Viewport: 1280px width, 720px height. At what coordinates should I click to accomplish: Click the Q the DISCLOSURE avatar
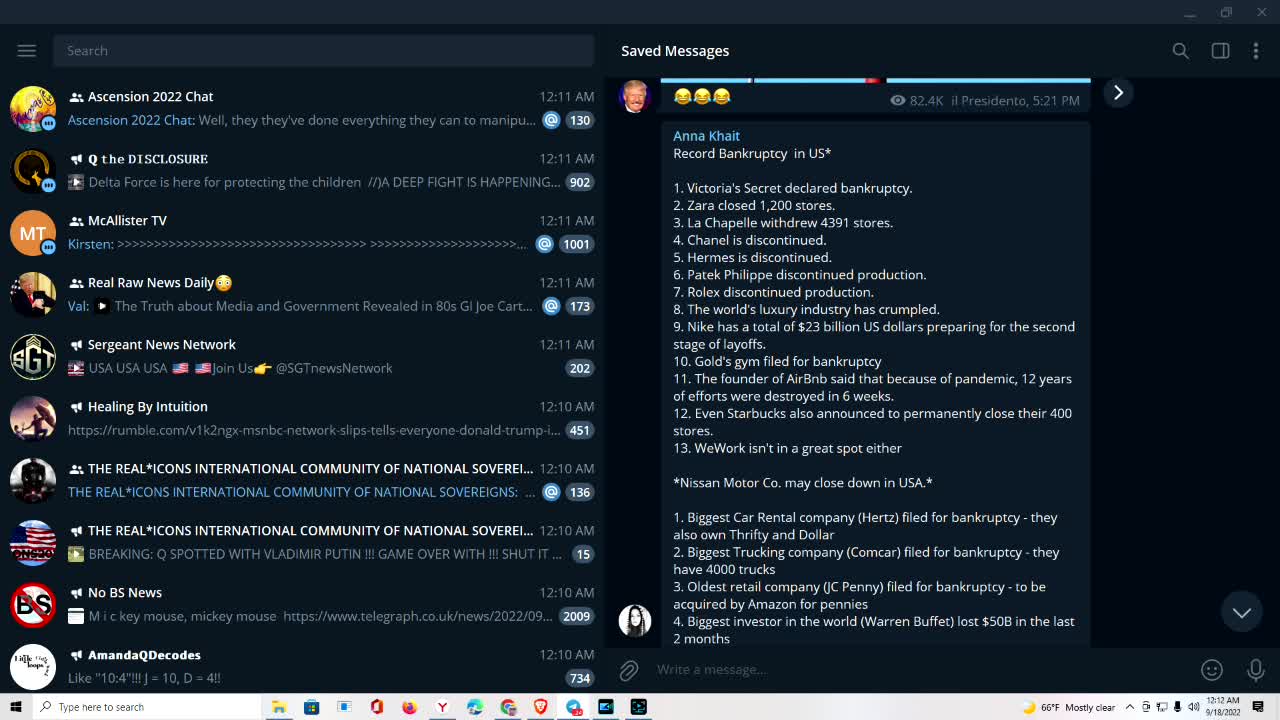(33, 170)
